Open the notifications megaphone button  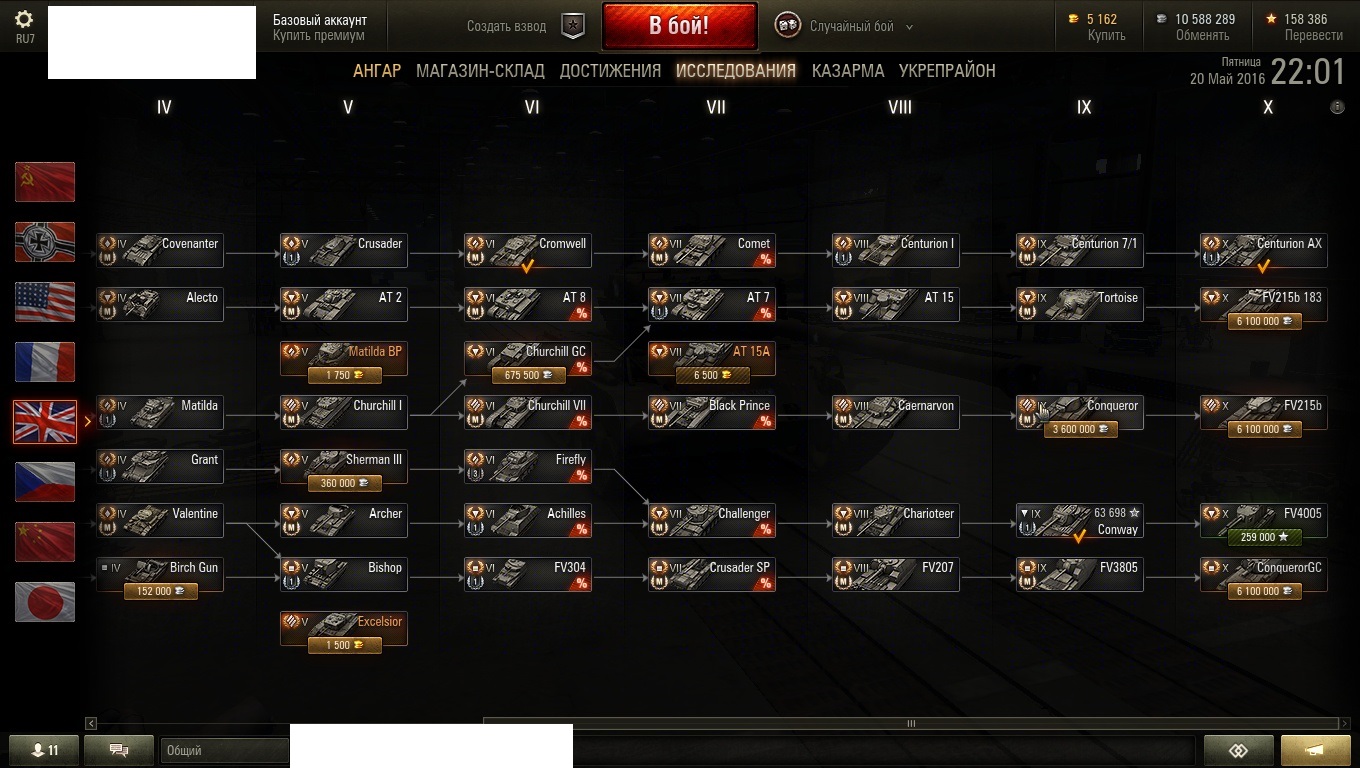pyautogui.click(x=1315, y=750)
